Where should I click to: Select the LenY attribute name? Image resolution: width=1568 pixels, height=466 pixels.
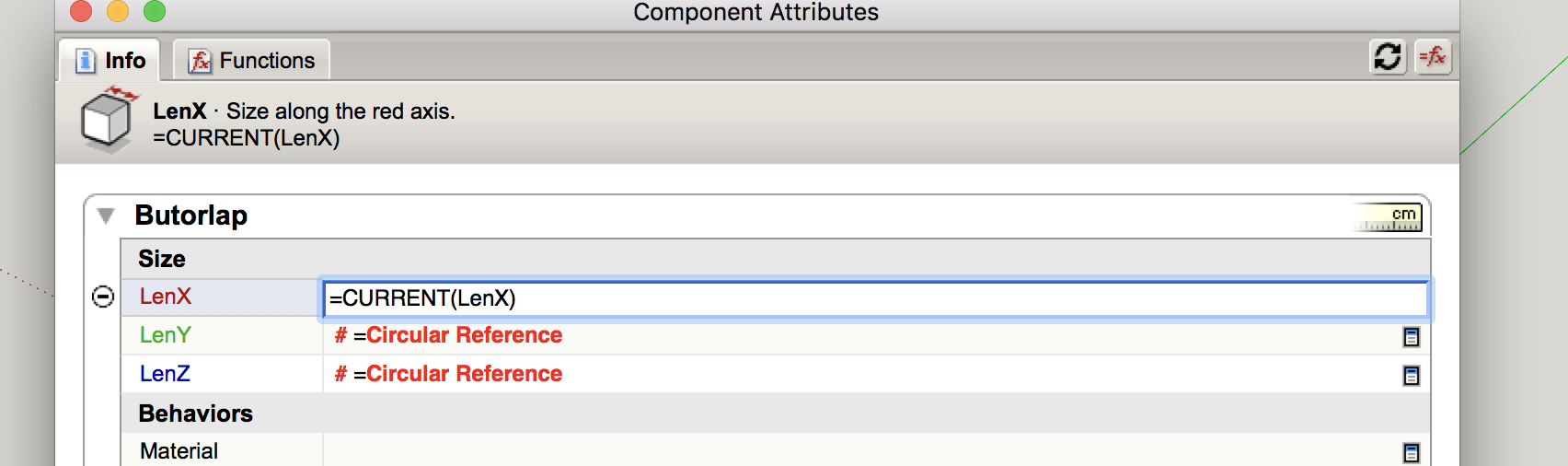click(x=166, y=335)
